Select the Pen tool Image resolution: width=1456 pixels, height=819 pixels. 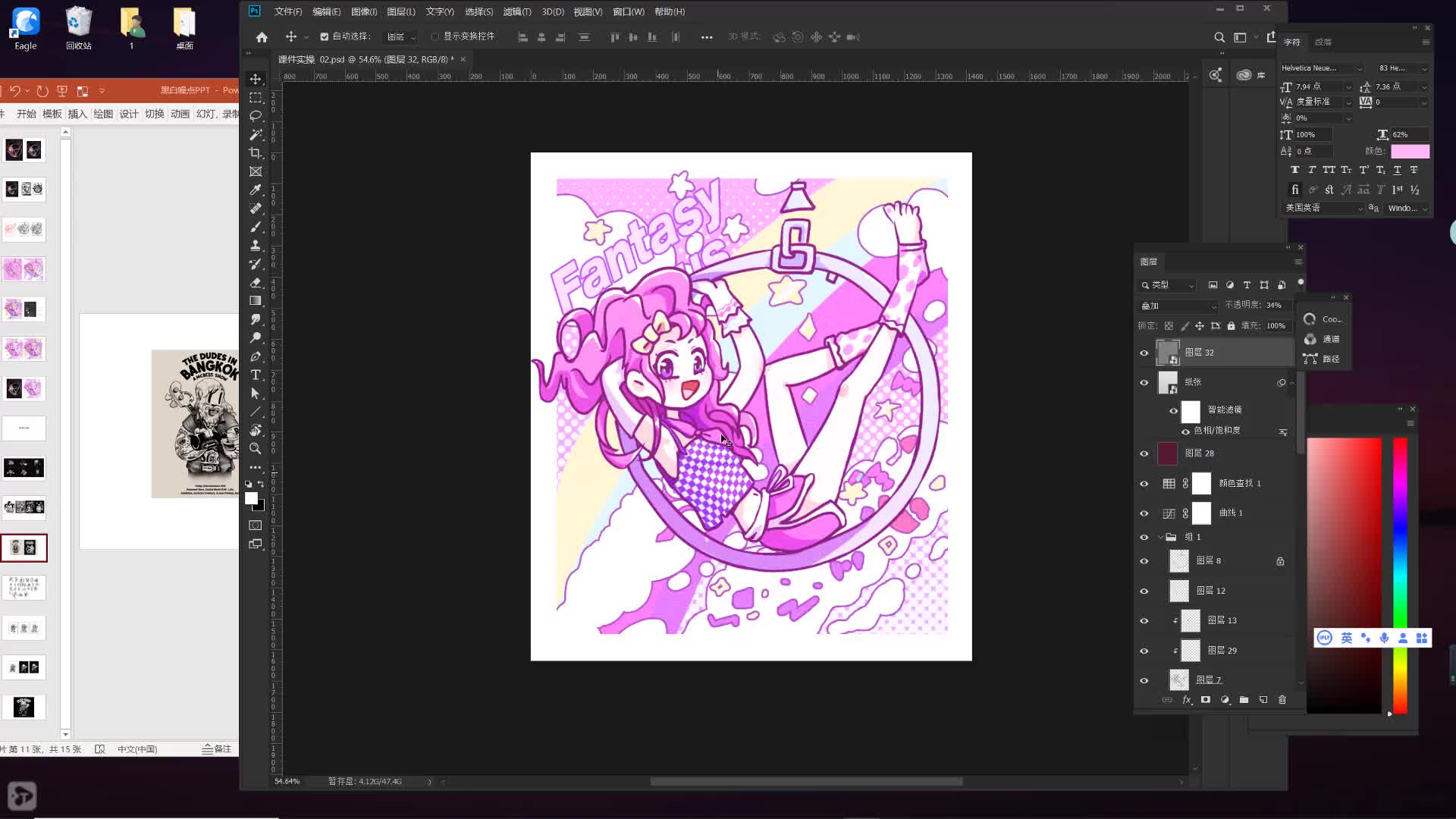[256, 356]
